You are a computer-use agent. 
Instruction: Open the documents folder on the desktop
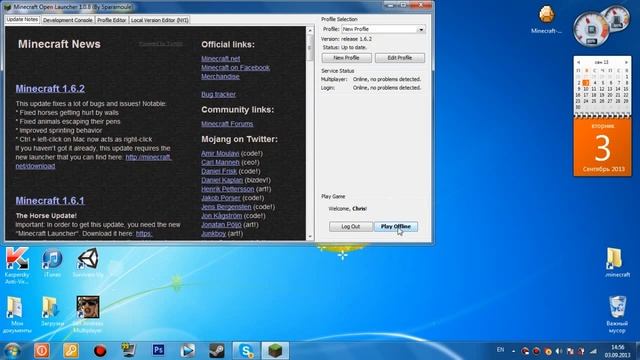[17, 314]
